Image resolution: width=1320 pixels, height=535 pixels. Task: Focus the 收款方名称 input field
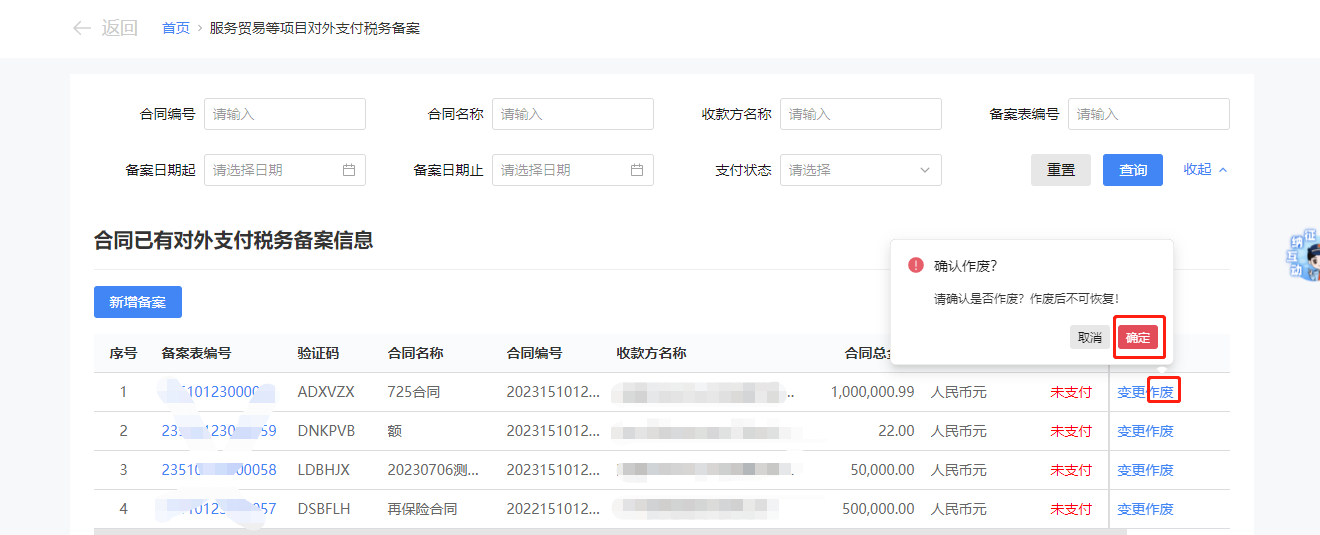click(x=861, y=114)
